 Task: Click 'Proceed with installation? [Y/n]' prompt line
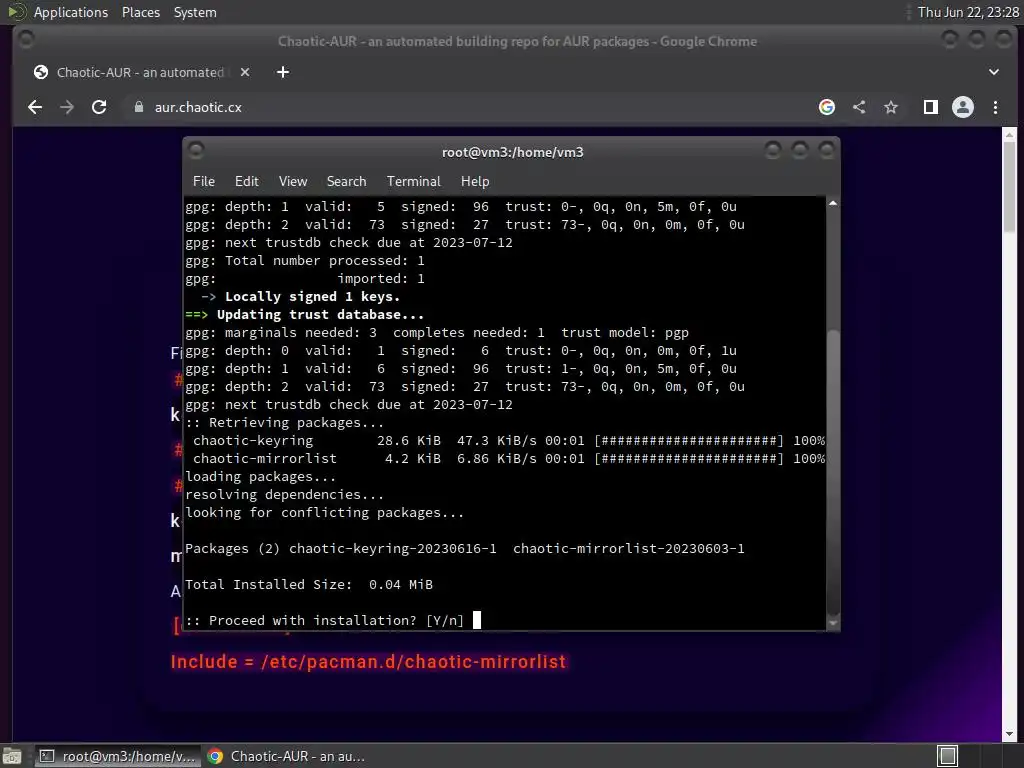(x=325, y=620)
